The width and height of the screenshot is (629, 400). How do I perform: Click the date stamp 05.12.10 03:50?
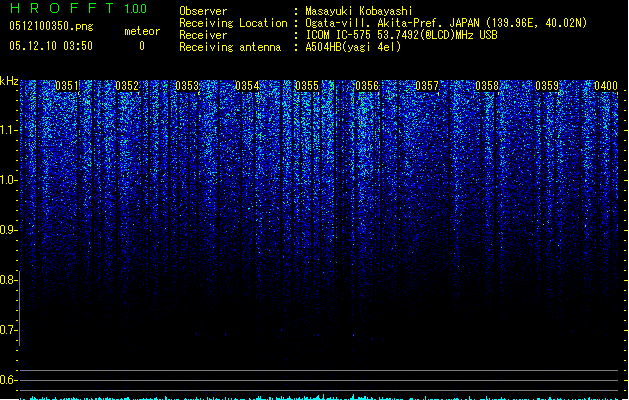(x=51, y=46)
